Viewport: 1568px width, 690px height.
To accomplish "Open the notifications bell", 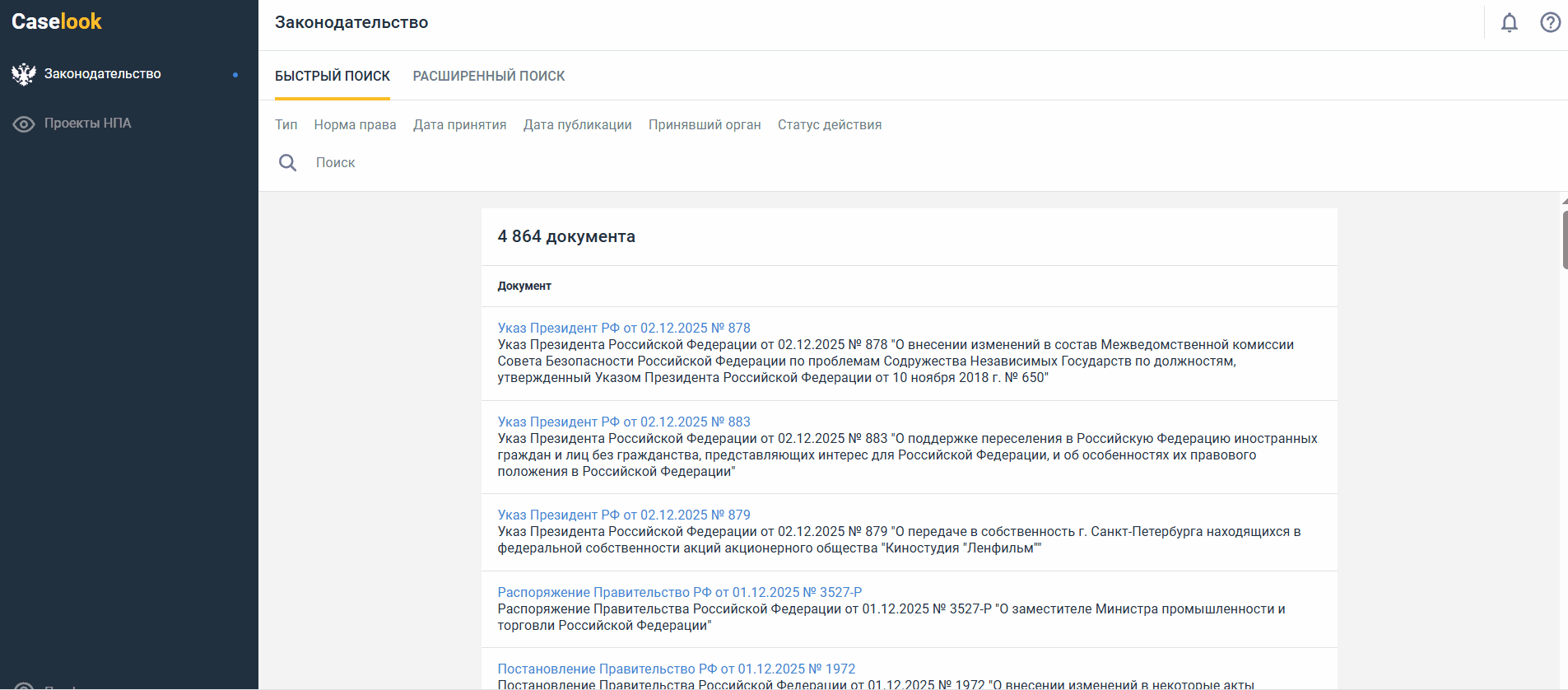I will [x=1509, y=23].
